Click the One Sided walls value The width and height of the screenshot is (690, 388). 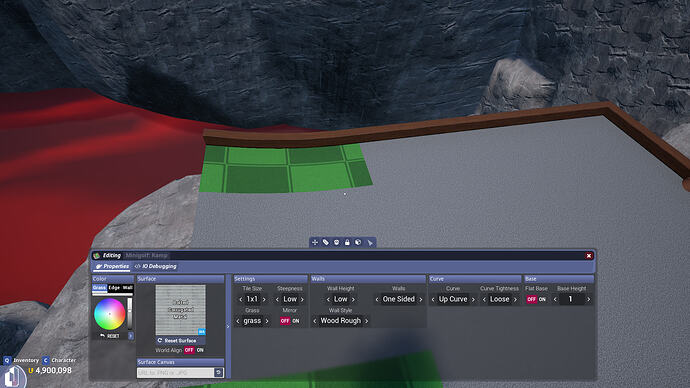click(x=399, y=299)
